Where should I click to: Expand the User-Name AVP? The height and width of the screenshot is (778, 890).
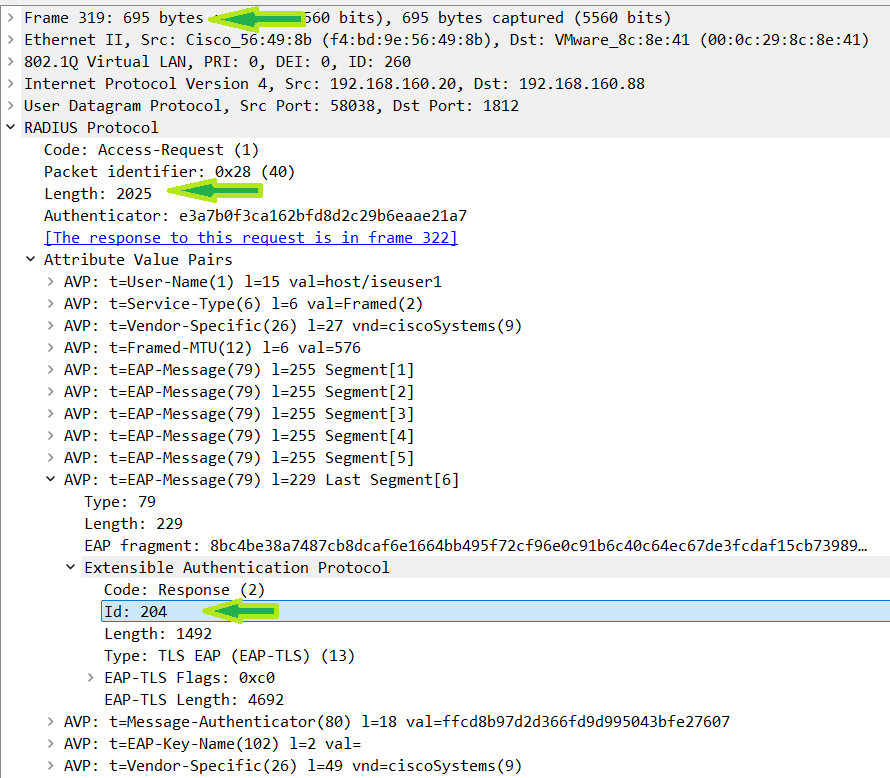pyautogui.click(x=51, y=282)
